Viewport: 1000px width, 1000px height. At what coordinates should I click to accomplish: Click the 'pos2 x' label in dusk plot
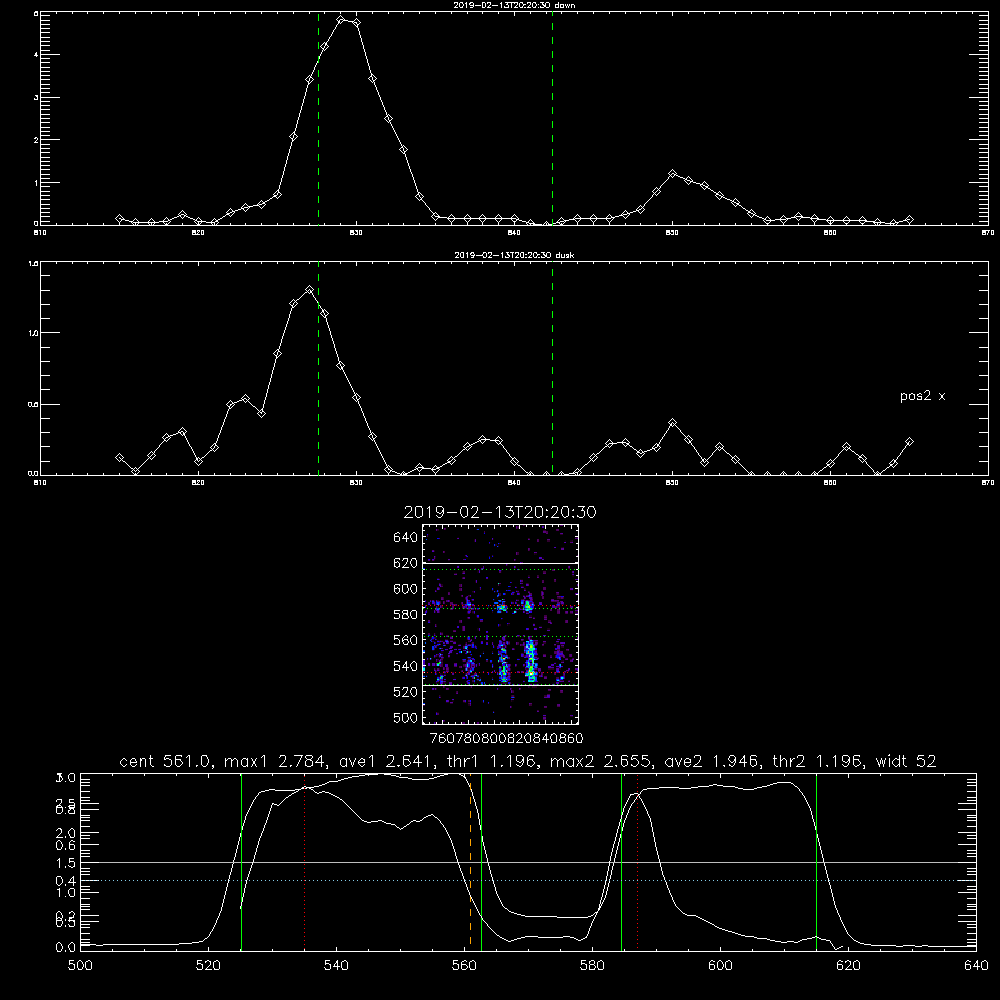[922, 396]
